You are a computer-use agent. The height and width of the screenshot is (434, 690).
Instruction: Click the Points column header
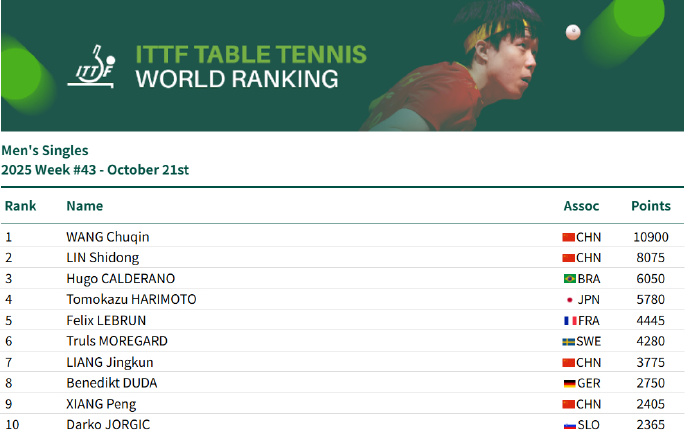tap(650, 206)
